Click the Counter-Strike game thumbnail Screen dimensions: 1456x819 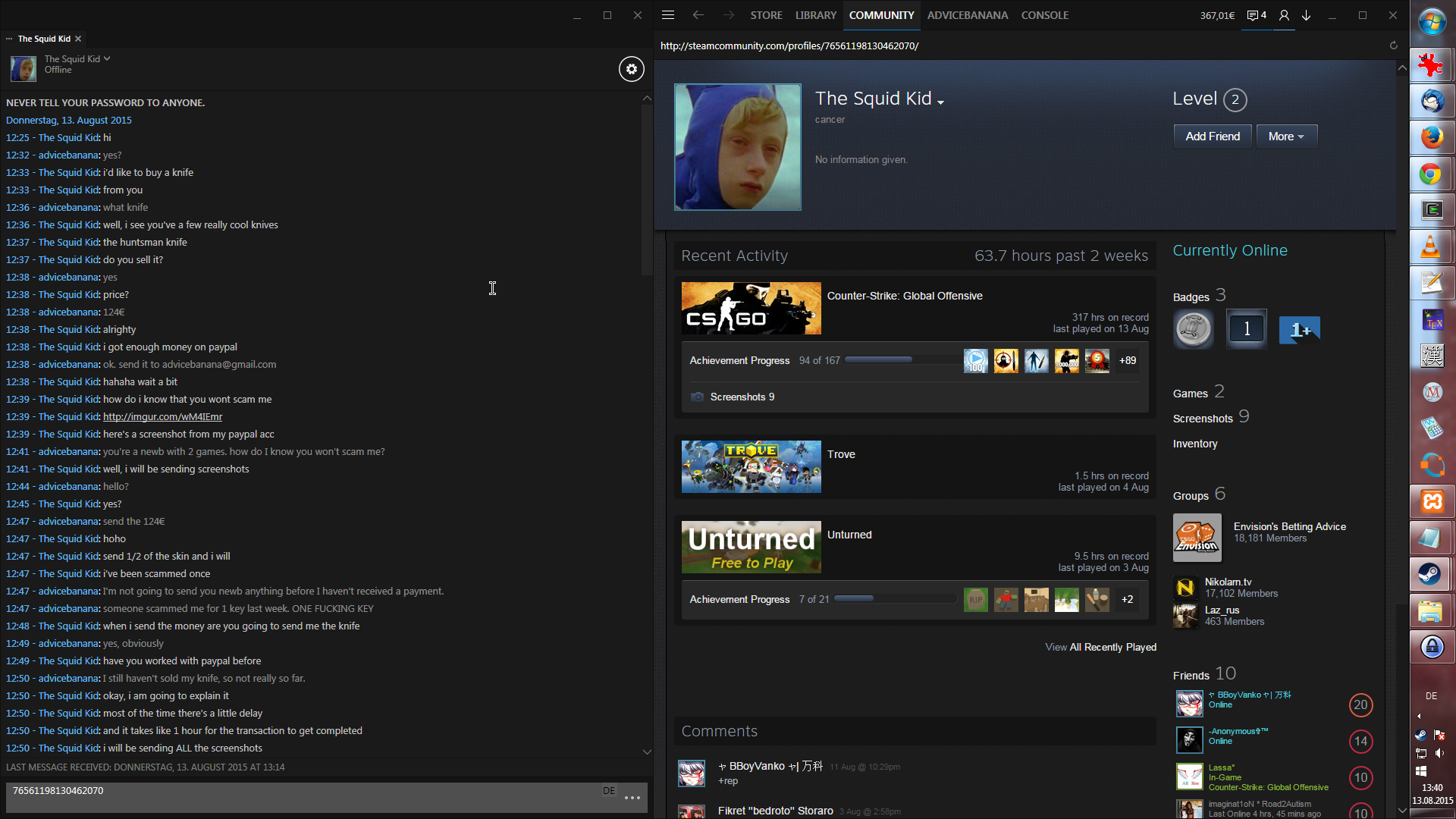[751, 308]
